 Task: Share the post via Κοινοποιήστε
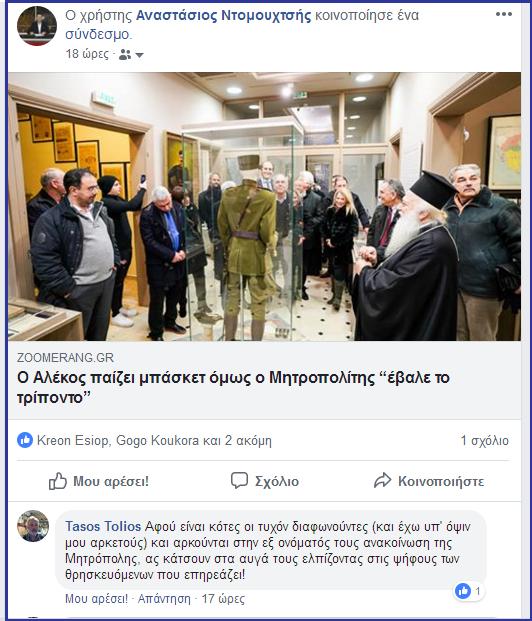tap(429, 481)
